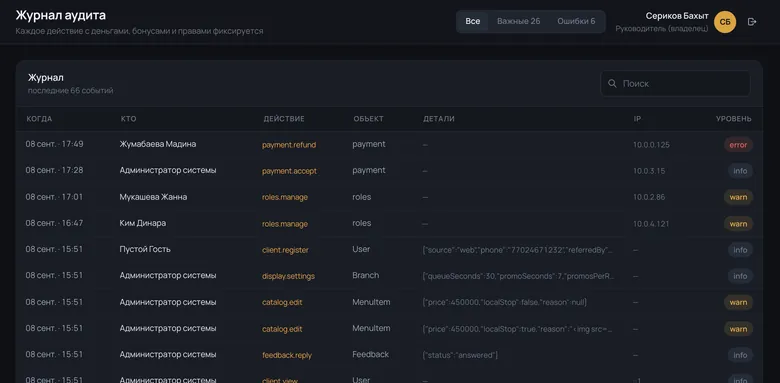The image size is (780, 383).
Task: Select the name Жумабаева Мадина
Action: pos(158,144)
